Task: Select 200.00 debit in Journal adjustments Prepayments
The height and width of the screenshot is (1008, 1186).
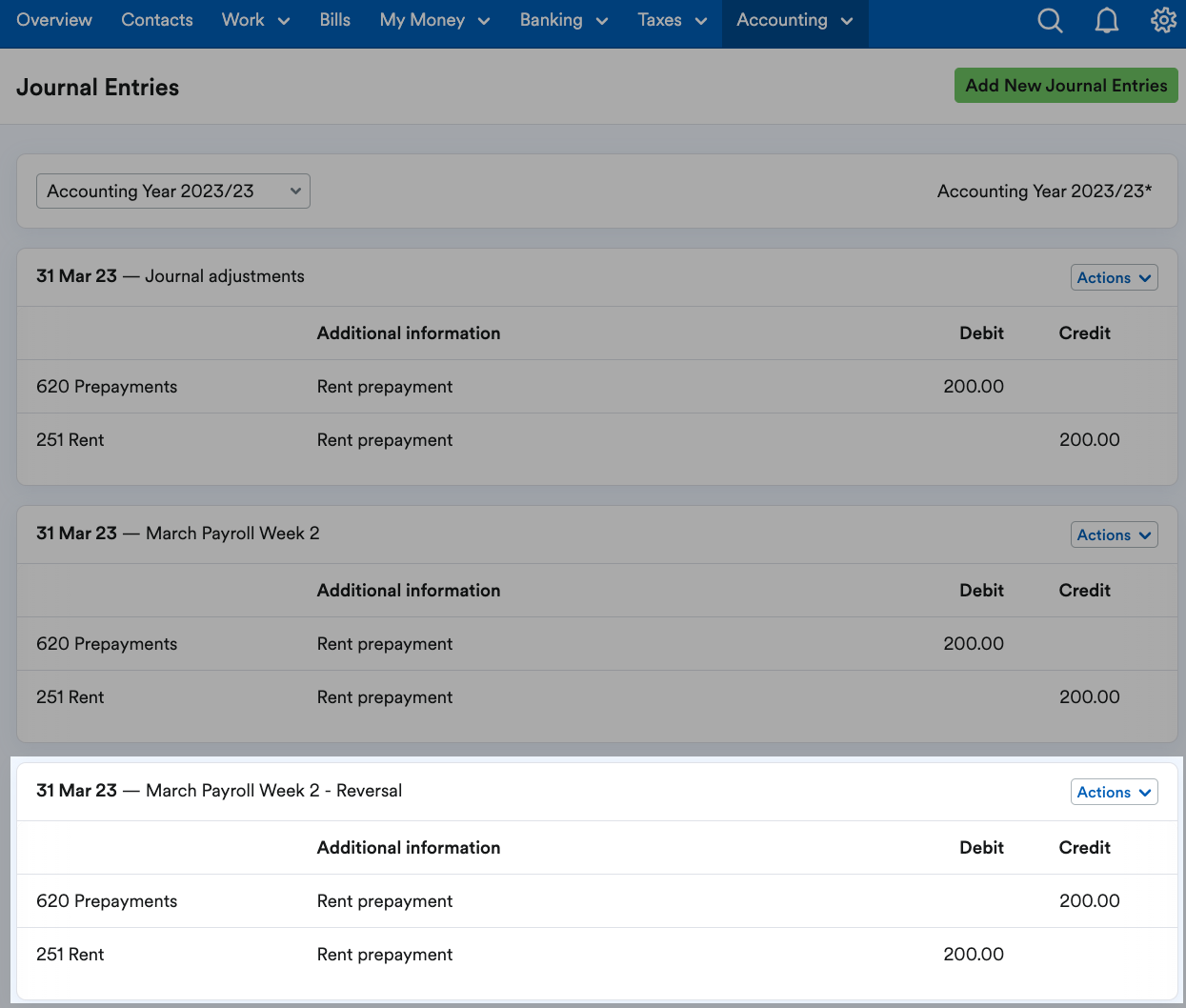Action: [974, 387]
